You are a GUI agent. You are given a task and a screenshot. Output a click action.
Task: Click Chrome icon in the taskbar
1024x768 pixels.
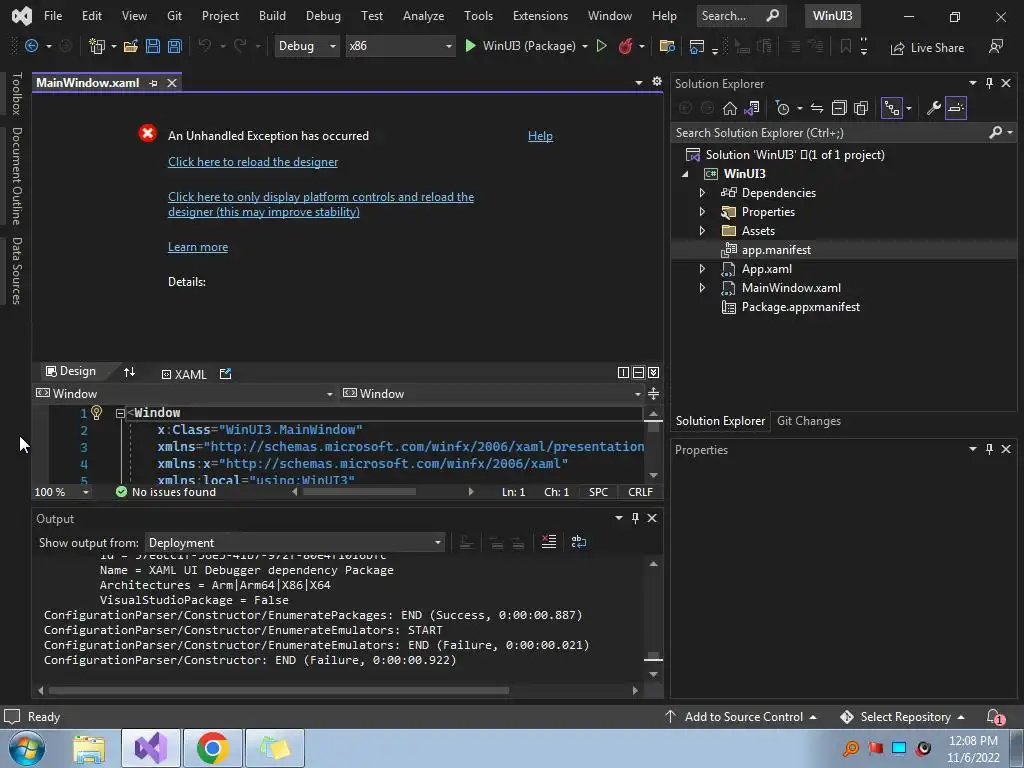point(212,748)
